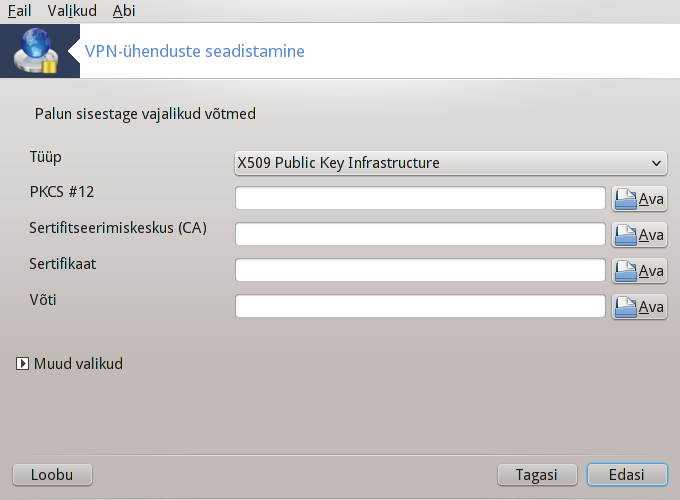
Task: Expand the Muud valikud section
Action: point(22,363)
